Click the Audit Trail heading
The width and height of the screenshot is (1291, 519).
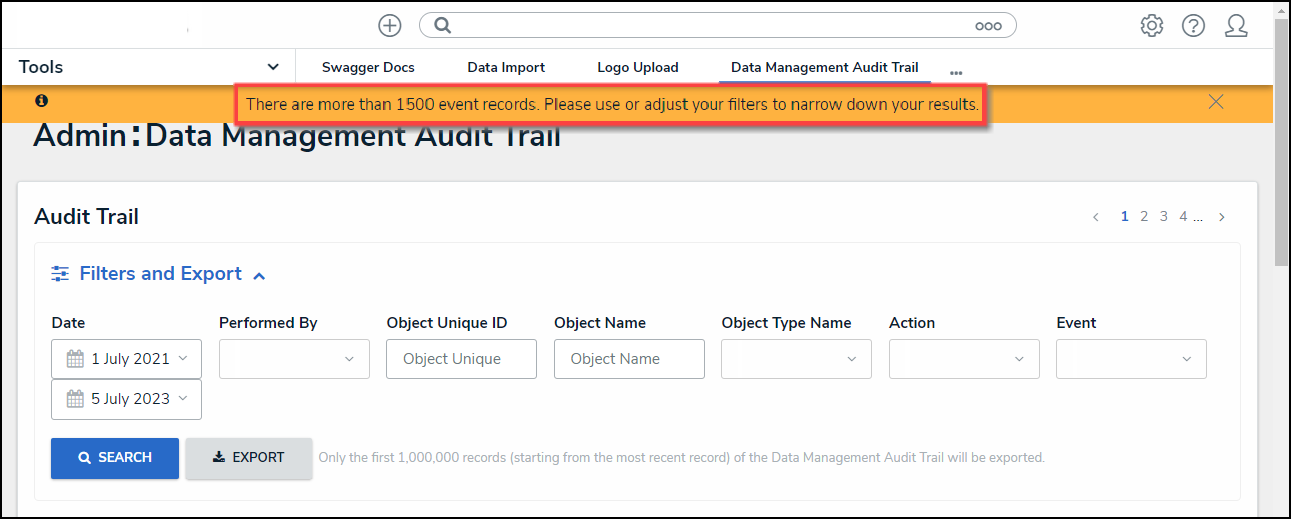click(86, 216)
